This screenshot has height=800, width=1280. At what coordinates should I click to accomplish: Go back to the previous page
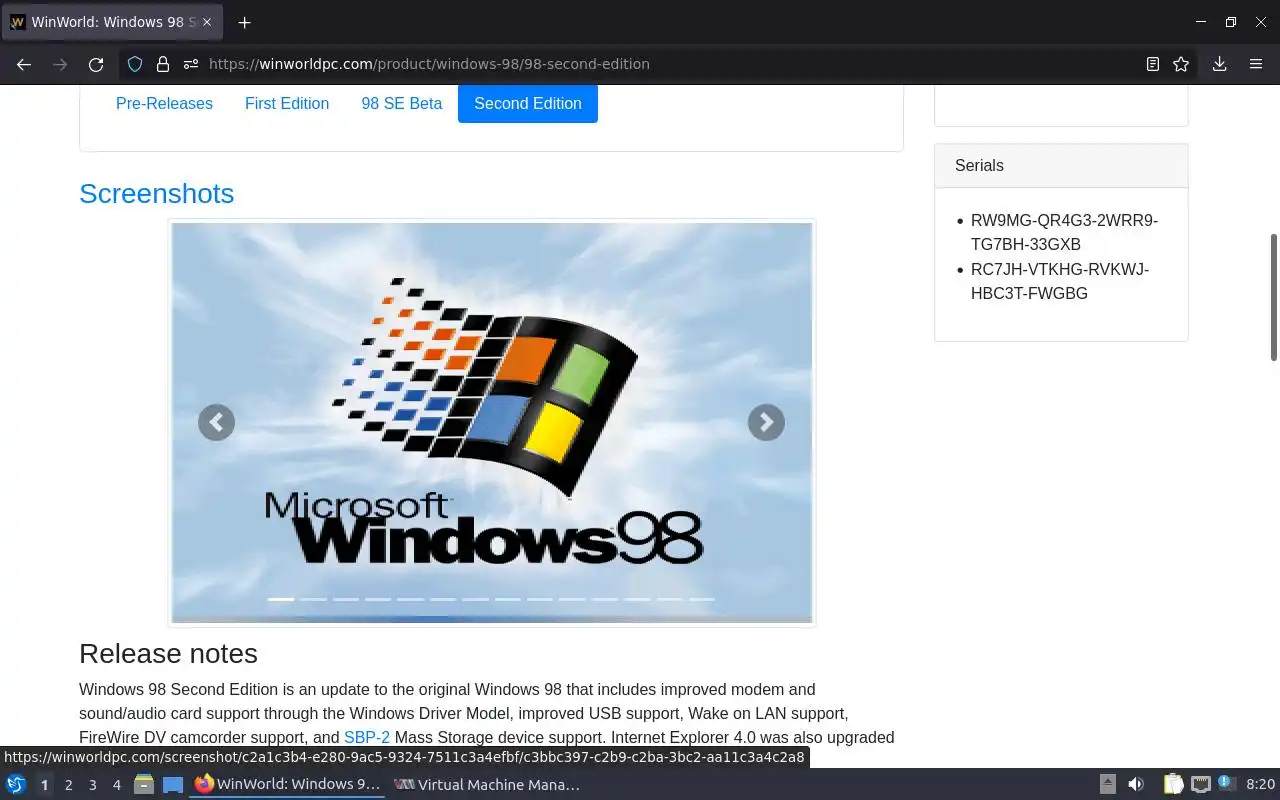24,64
